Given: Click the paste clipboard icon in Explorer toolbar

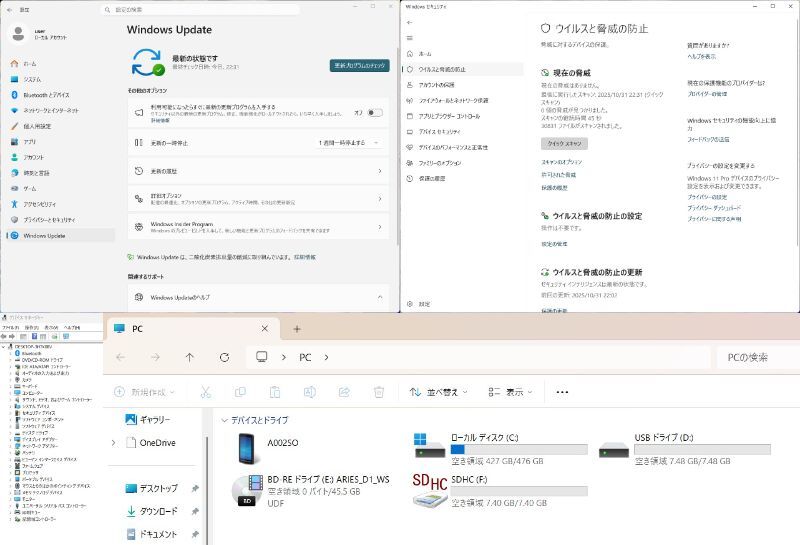Looking at the screenshot, I should click(274, 392).
